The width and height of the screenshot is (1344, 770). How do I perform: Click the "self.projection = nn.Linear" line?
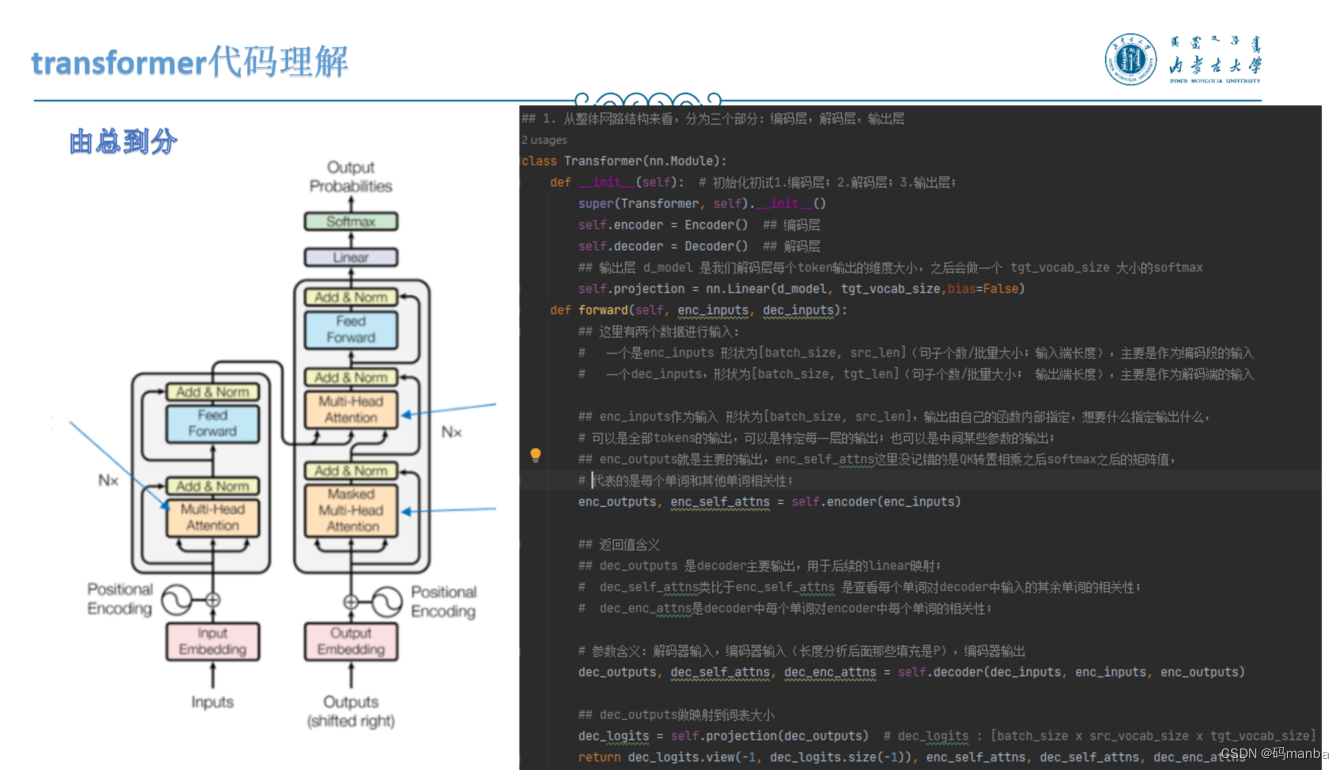pyautogui.click(x=801, y=289)
